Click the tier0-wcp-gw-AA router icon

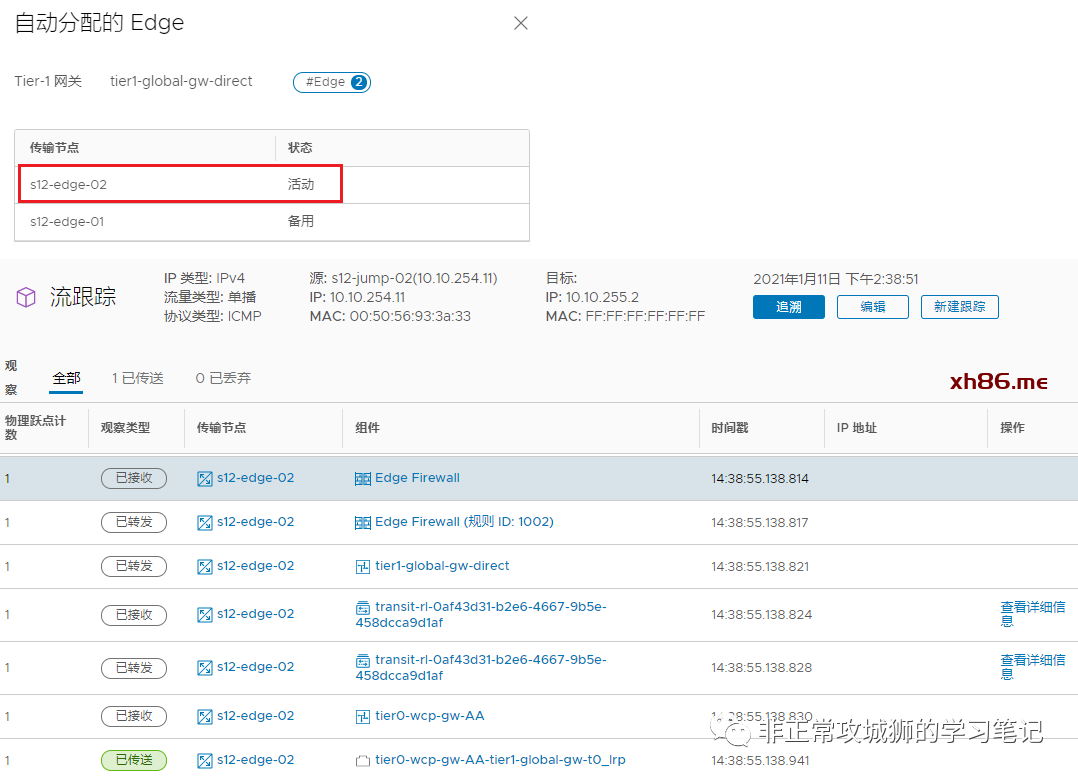coord(363,717)
